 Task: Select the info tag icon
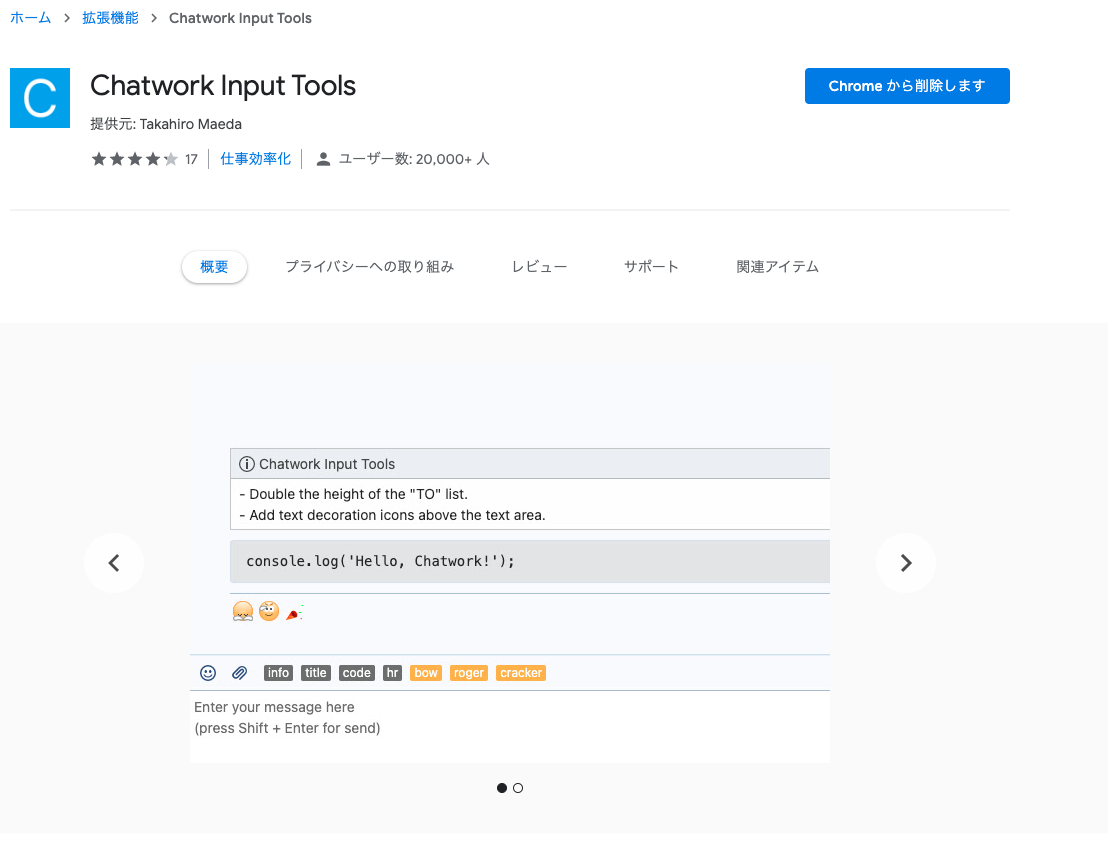click(278, 672)
